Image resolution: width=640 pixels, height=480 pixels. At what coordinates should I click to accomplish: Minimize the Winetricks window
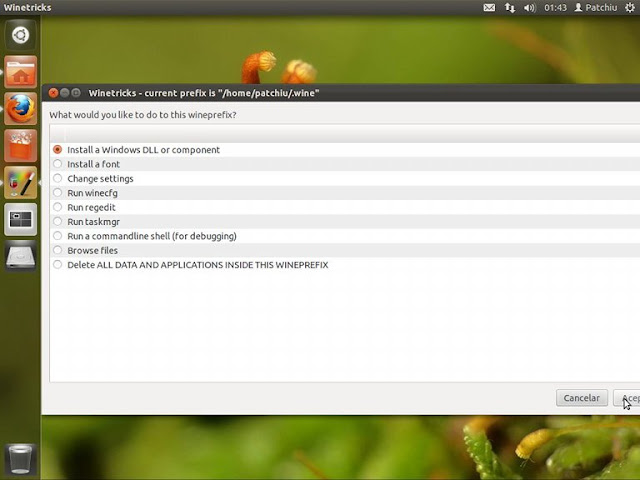pyautogui.click(x=64, y=93)
